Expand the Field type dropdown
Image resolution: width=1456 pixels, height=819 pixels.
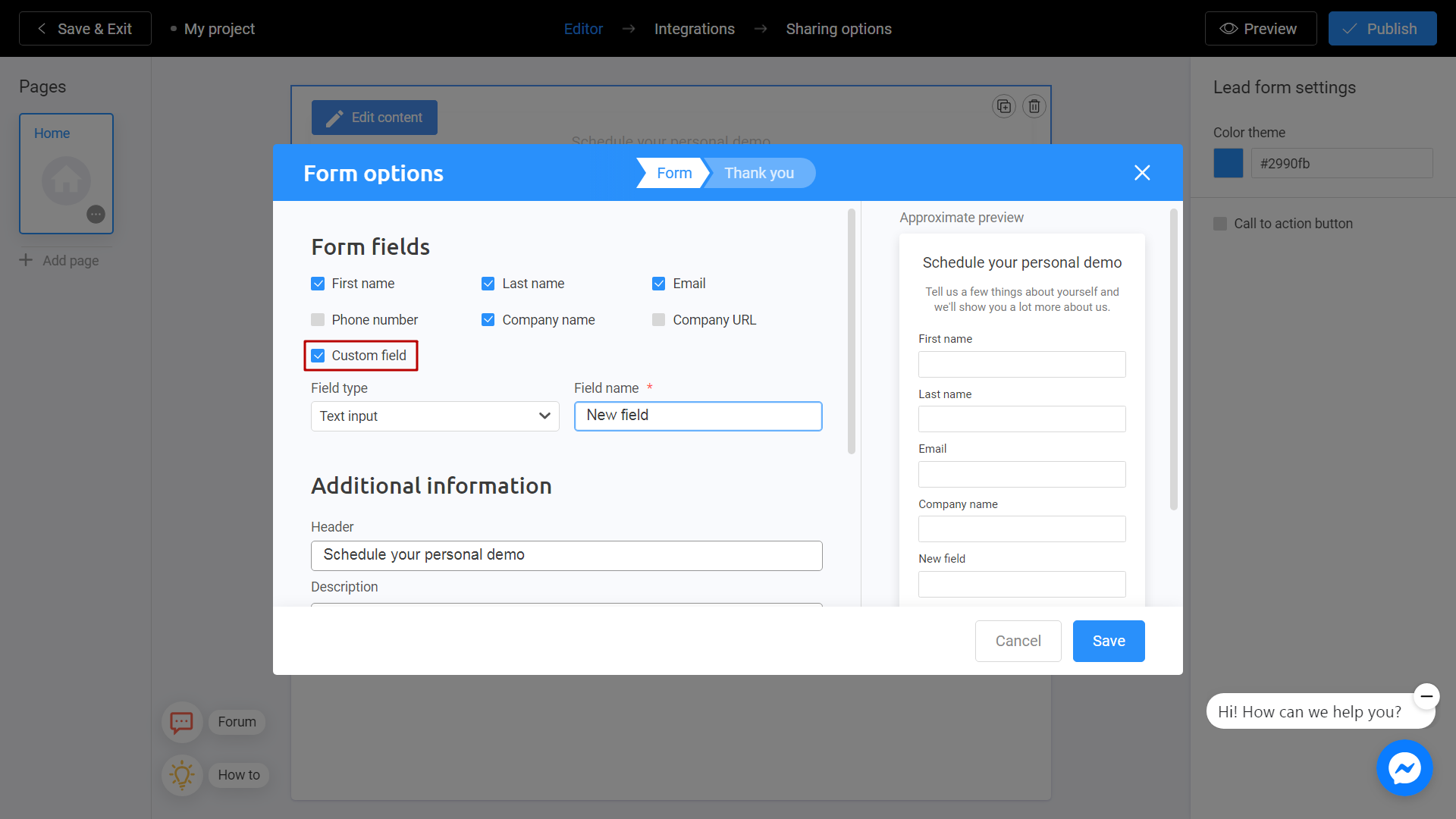coord(435,415)
